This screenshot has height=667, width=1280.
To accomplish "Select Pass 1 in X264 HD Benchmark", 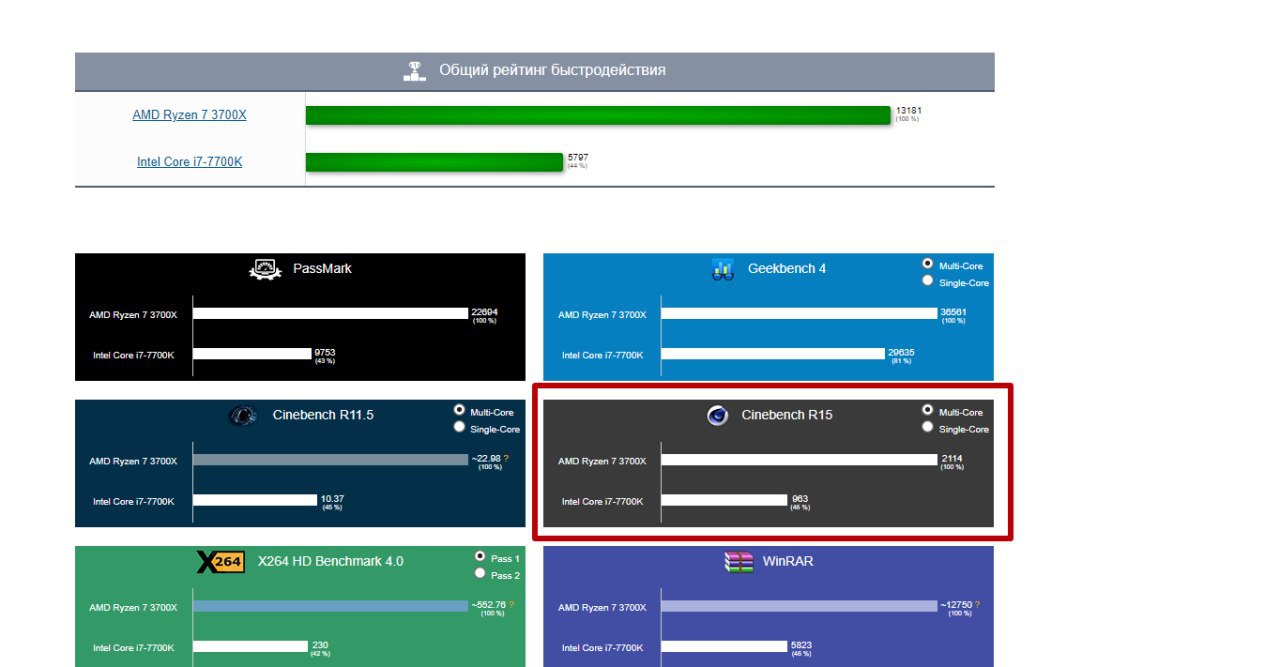I will (479, 556).
